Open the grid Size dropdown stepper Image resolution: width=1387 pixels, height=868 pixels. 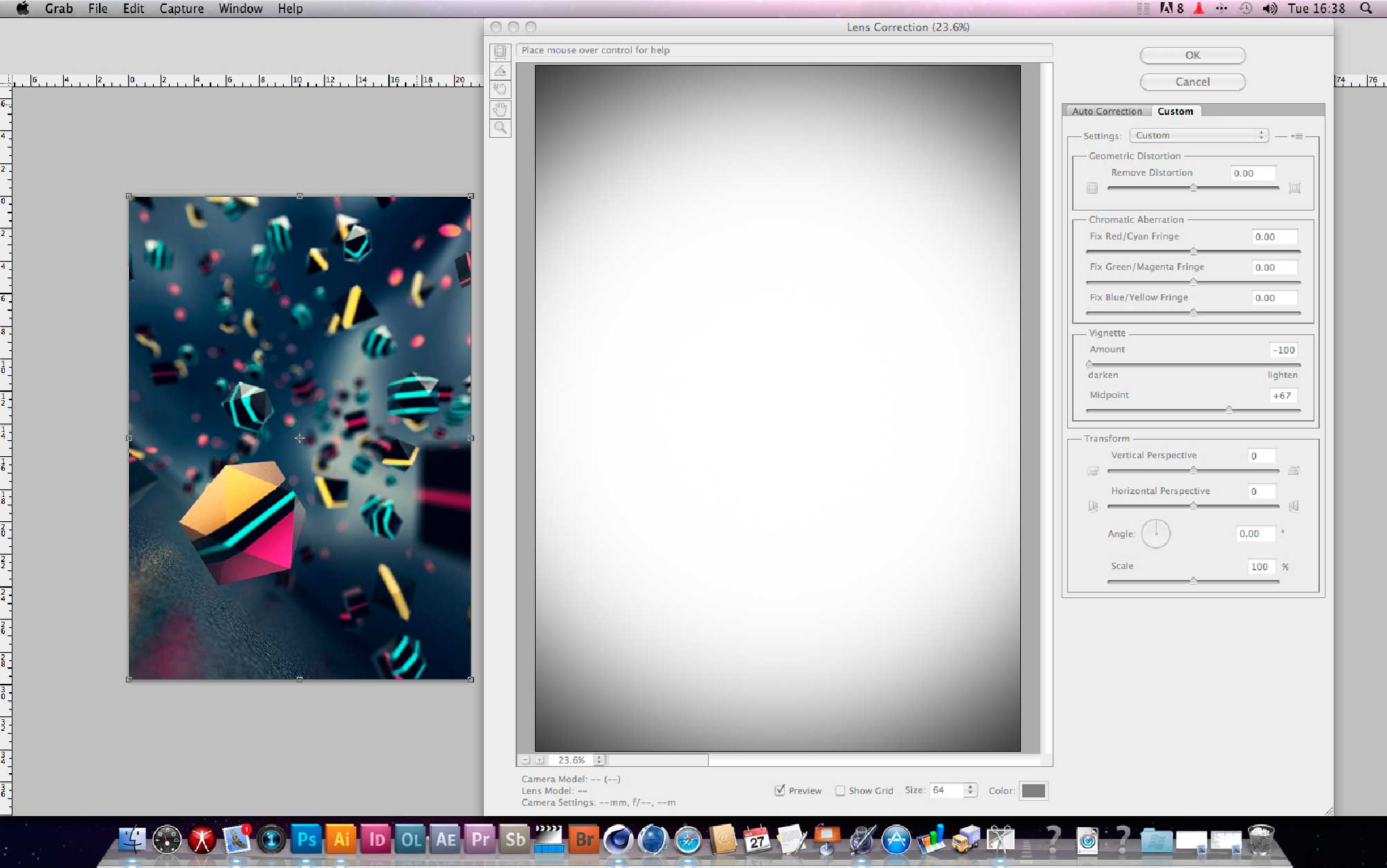(970, 790)
